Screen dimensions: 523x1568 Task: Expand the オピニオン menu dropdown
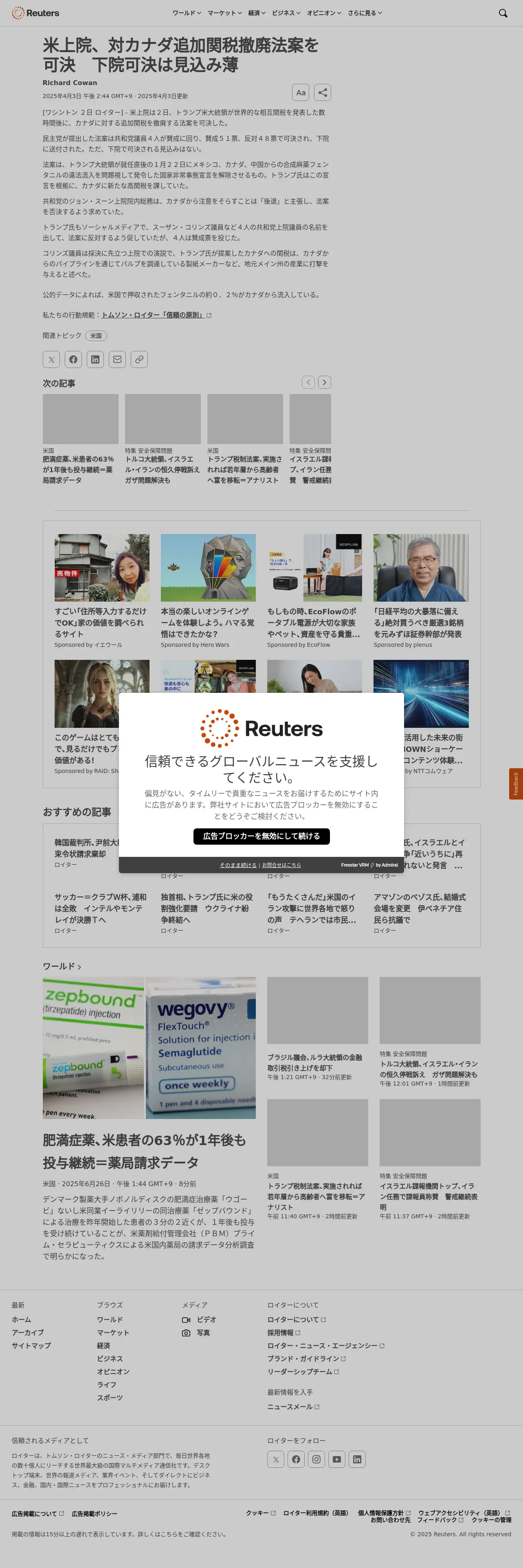(x=324, y=13)
